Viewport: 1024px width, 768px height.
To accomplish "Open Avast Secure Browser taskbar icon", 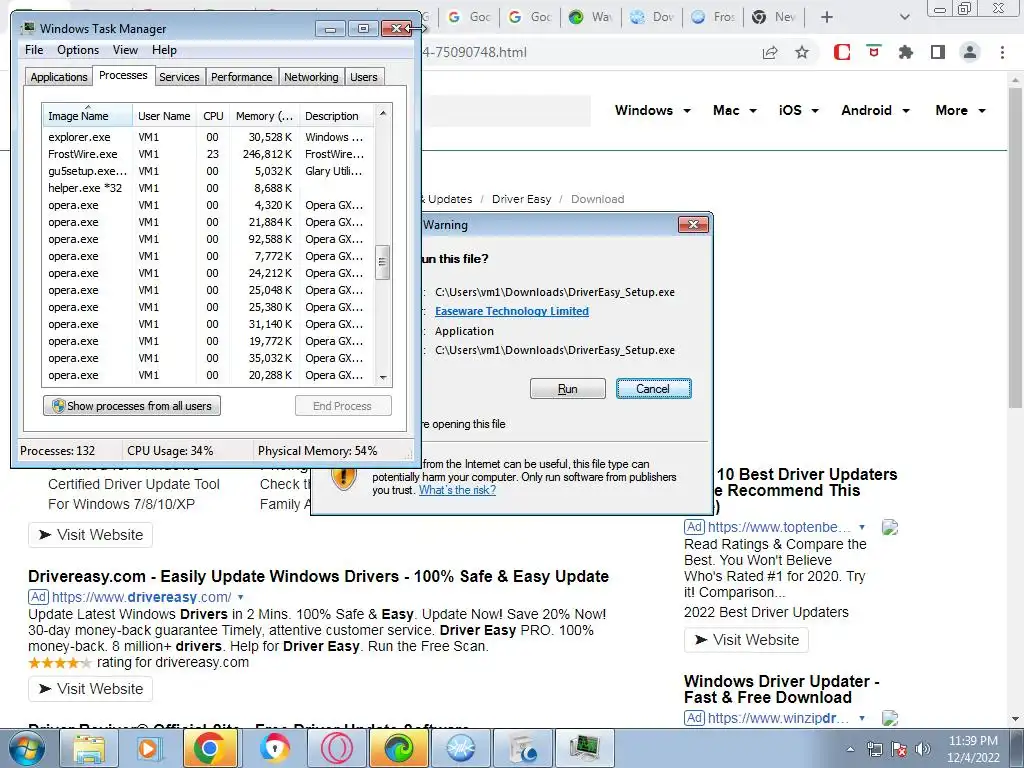I will 274,748.
